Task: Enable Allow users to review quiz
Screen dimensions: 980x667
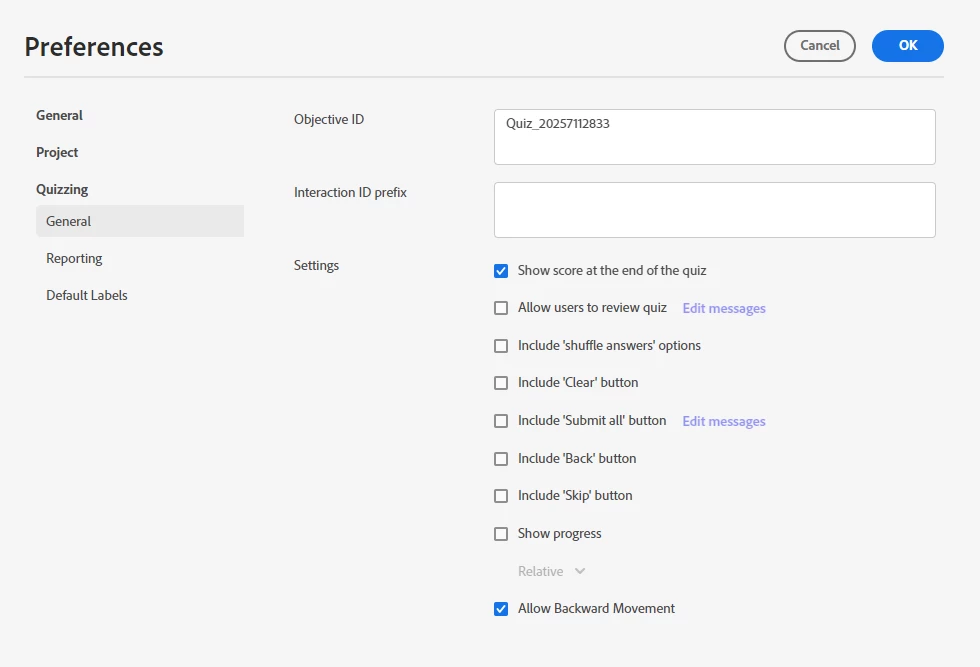Action: click(x=501, y=308)
